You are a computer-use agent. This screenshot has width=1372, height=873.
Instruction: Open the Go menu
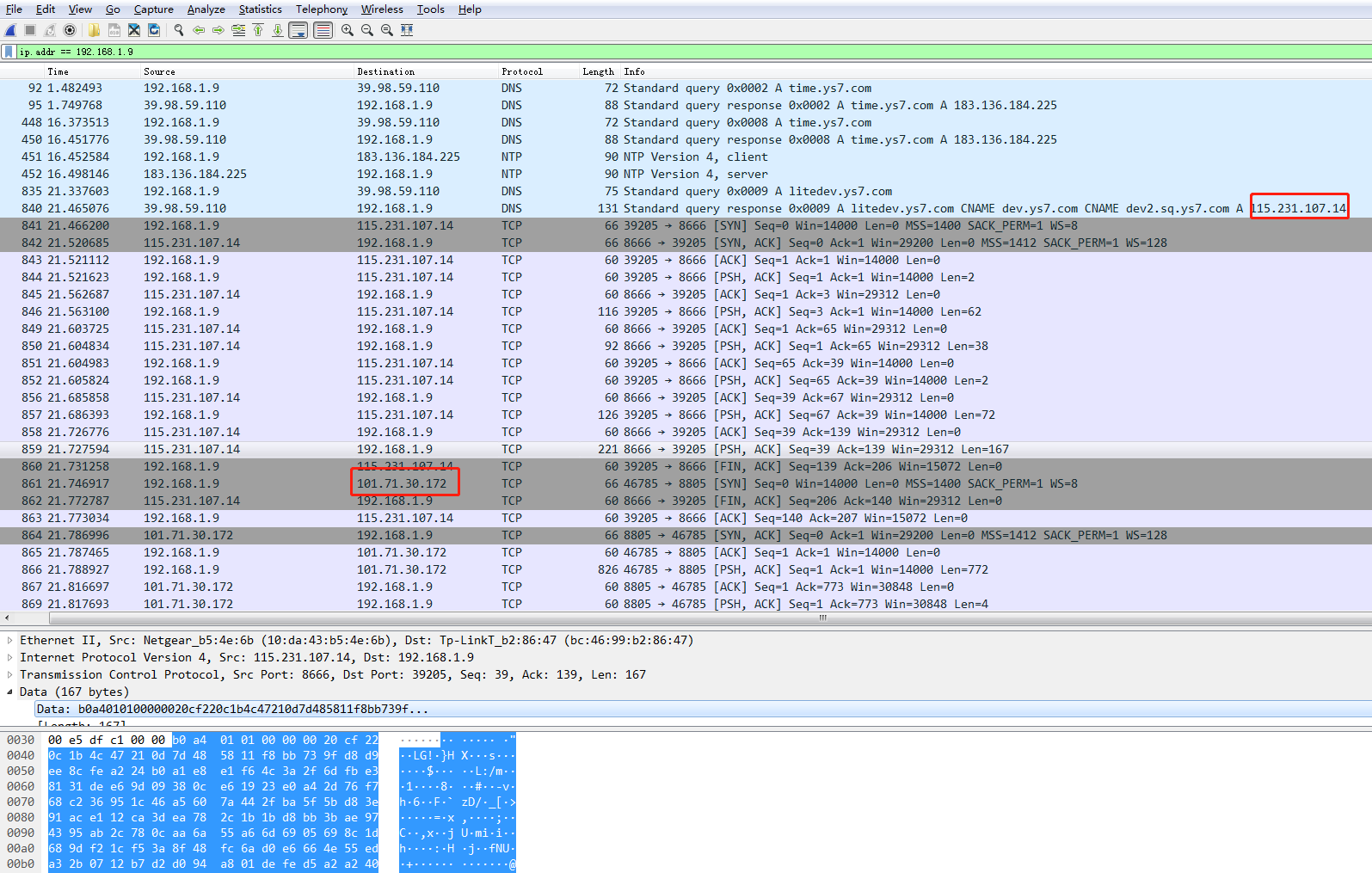click(113, 9)
